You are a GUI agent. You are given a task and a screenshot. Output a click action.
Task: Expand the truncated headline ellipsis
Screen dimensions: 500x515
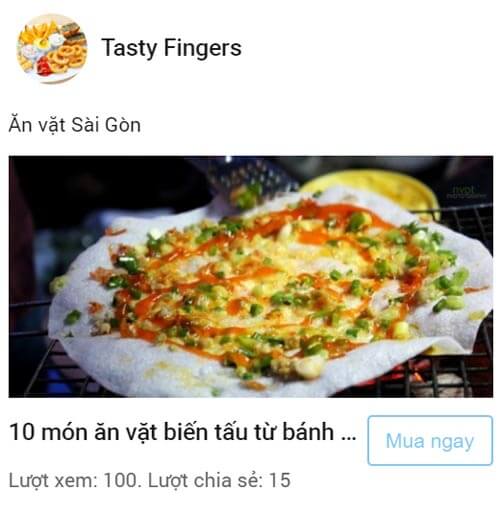[349, 437]
